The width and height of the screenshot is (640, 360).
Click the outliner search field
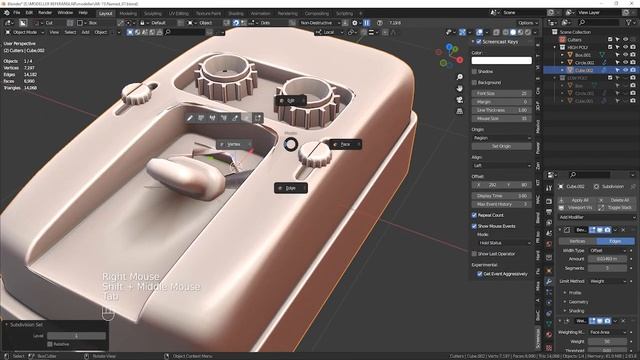pyautogui.click(x=598, y=23)
